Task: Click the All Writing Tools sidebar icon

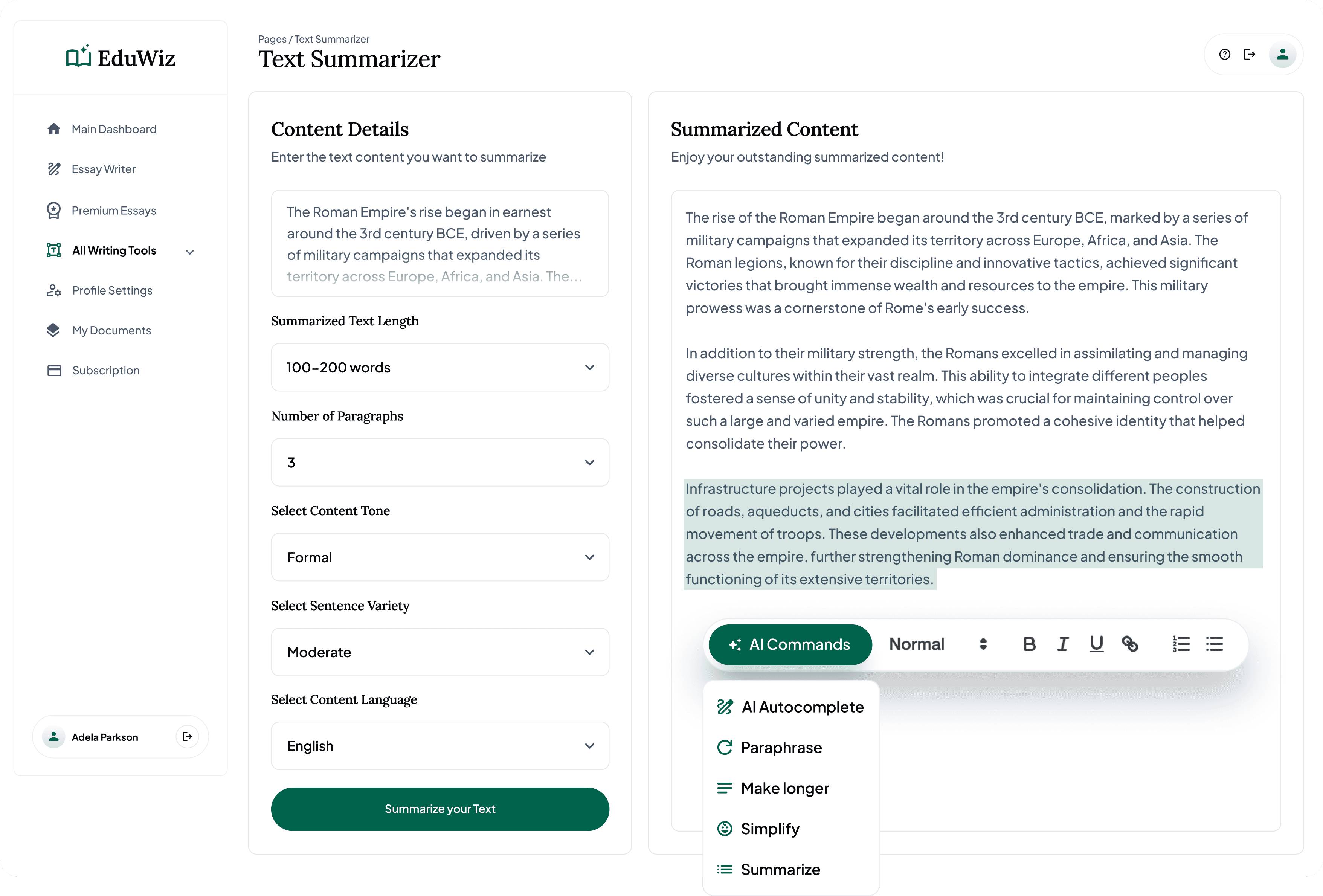Action: point(53,250)
